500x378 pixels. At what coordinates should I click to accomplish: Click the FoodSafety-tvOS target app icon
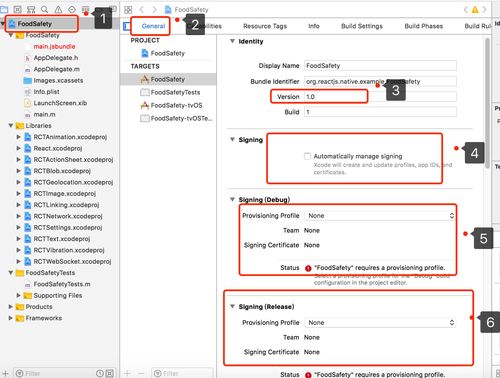coord(145,105)
